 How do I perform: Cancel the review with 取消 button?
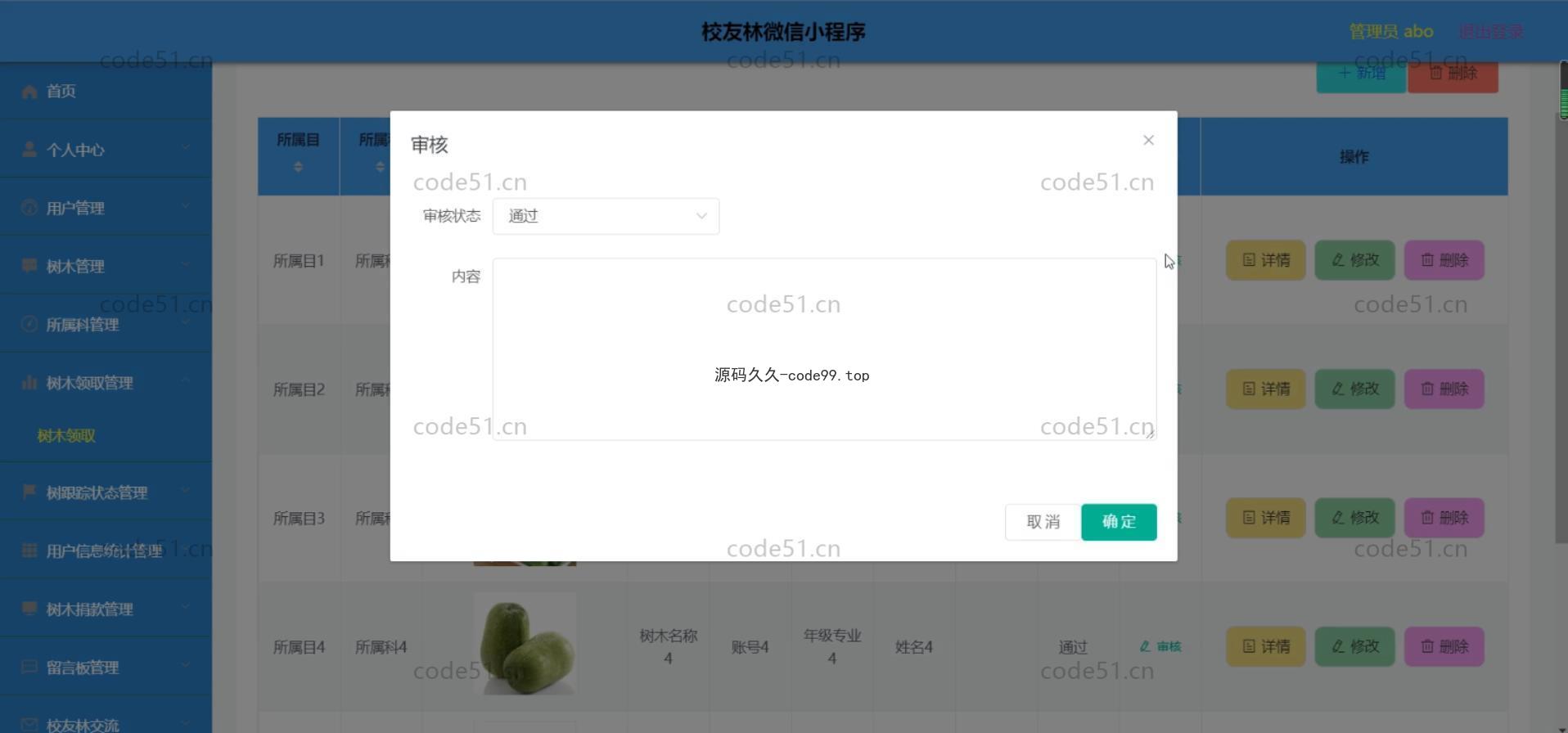click(1043, 522)
